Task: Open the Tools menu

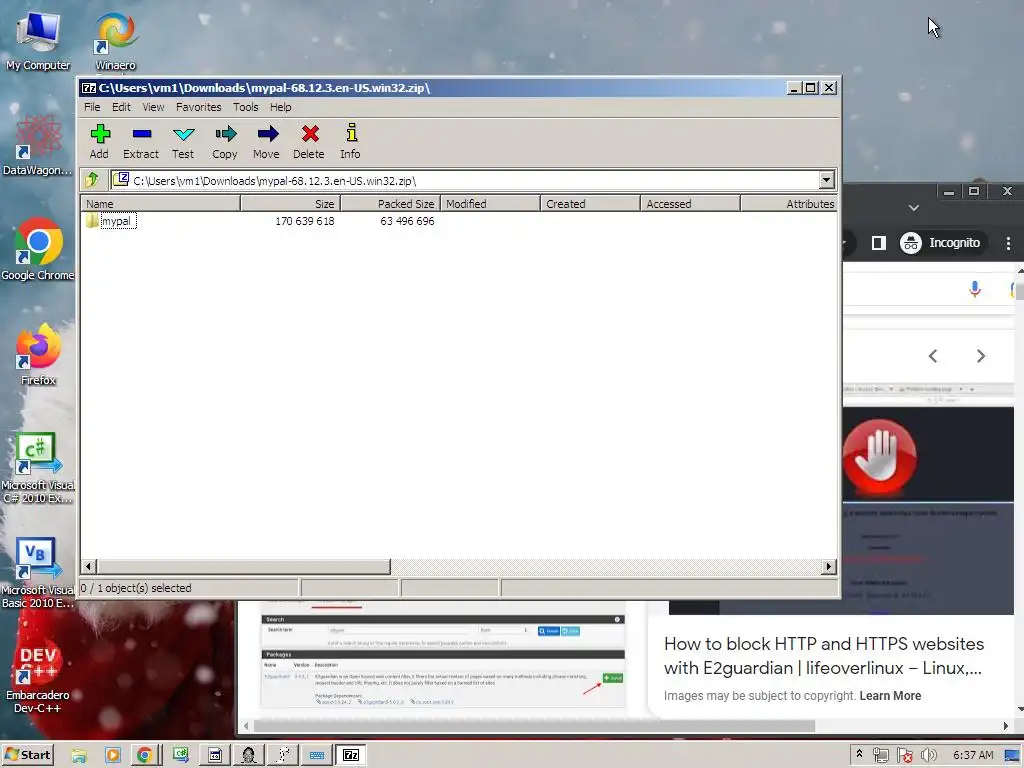Action: [x=246, y=107]
